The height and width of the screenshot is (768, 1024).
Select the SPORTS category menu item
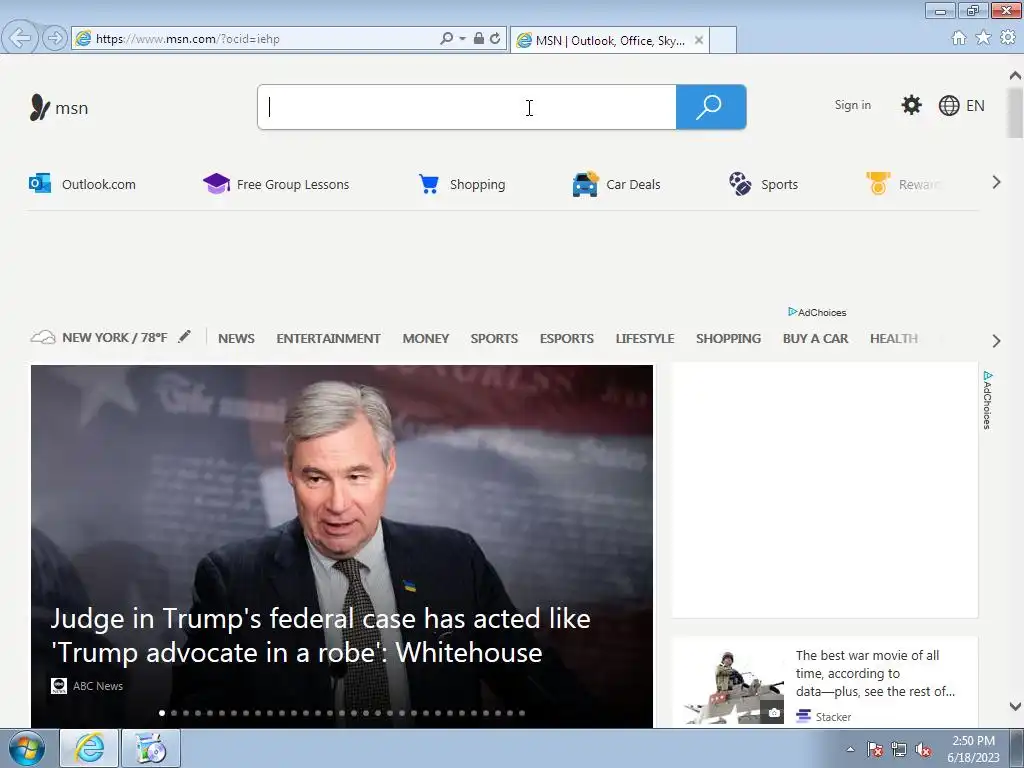coord(494,338)
